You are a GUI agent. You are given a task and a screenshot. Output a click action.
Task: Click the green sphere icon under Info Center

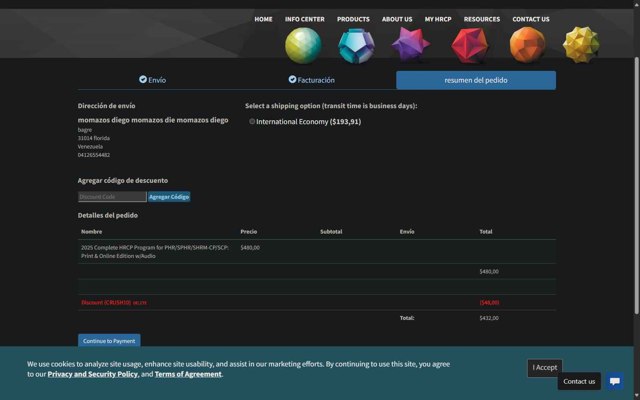coord(303,45)
